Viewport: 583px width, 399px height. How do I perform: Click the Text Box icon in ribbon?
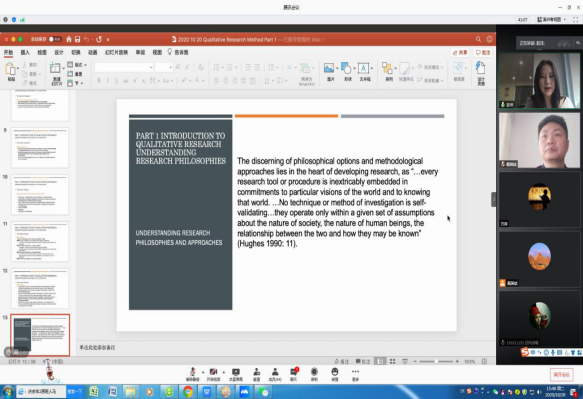tap(364, 72)
